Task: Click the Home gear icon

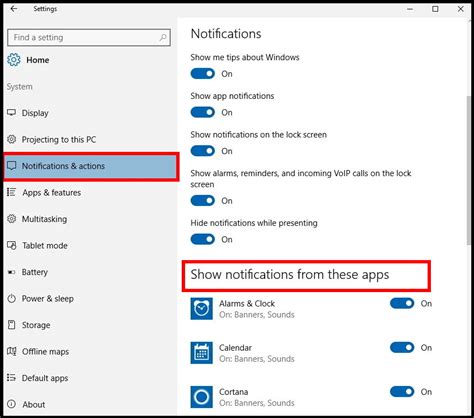Action: 14,60
